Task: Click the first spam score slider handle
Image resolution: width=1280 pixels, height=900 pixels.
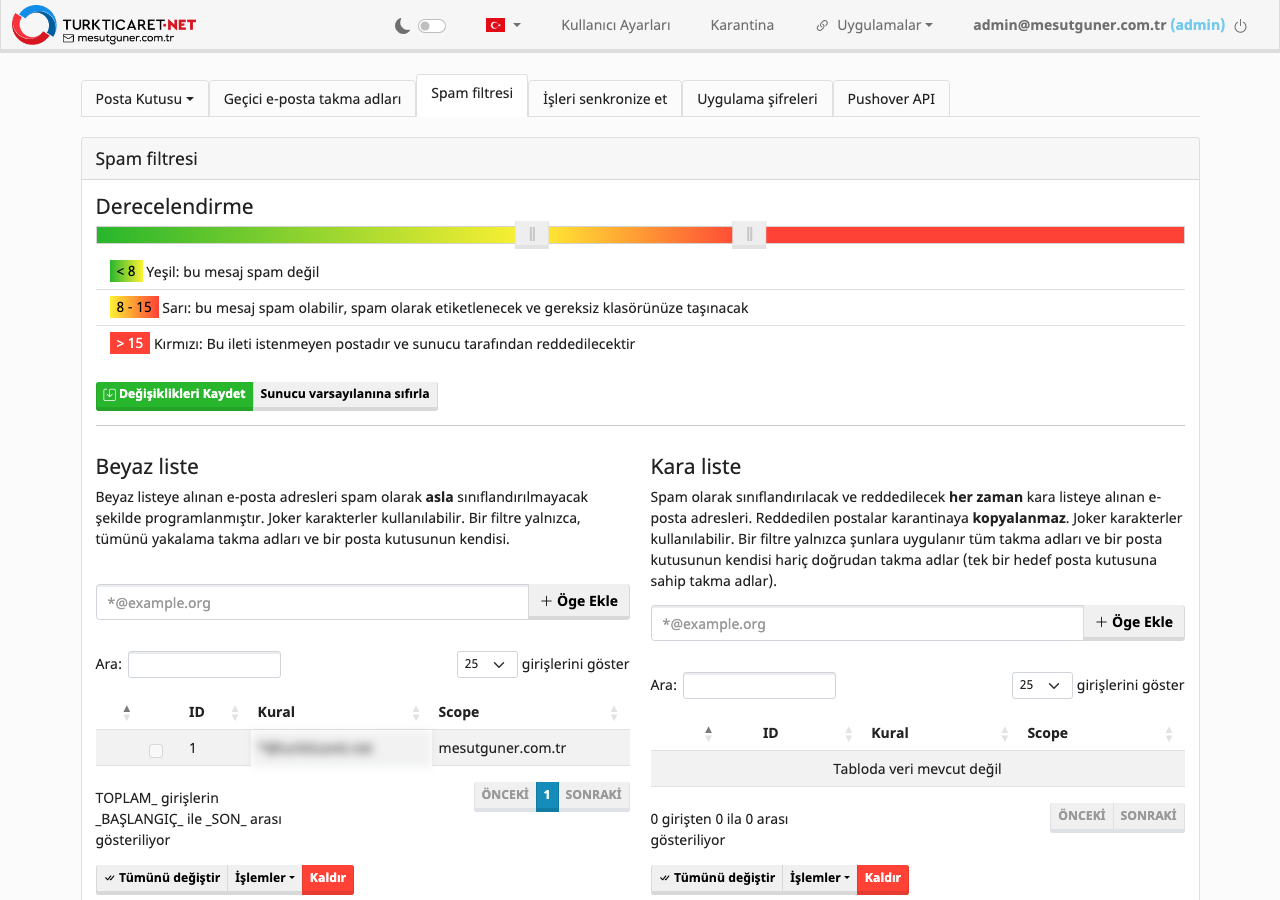Action: [532, 235]
